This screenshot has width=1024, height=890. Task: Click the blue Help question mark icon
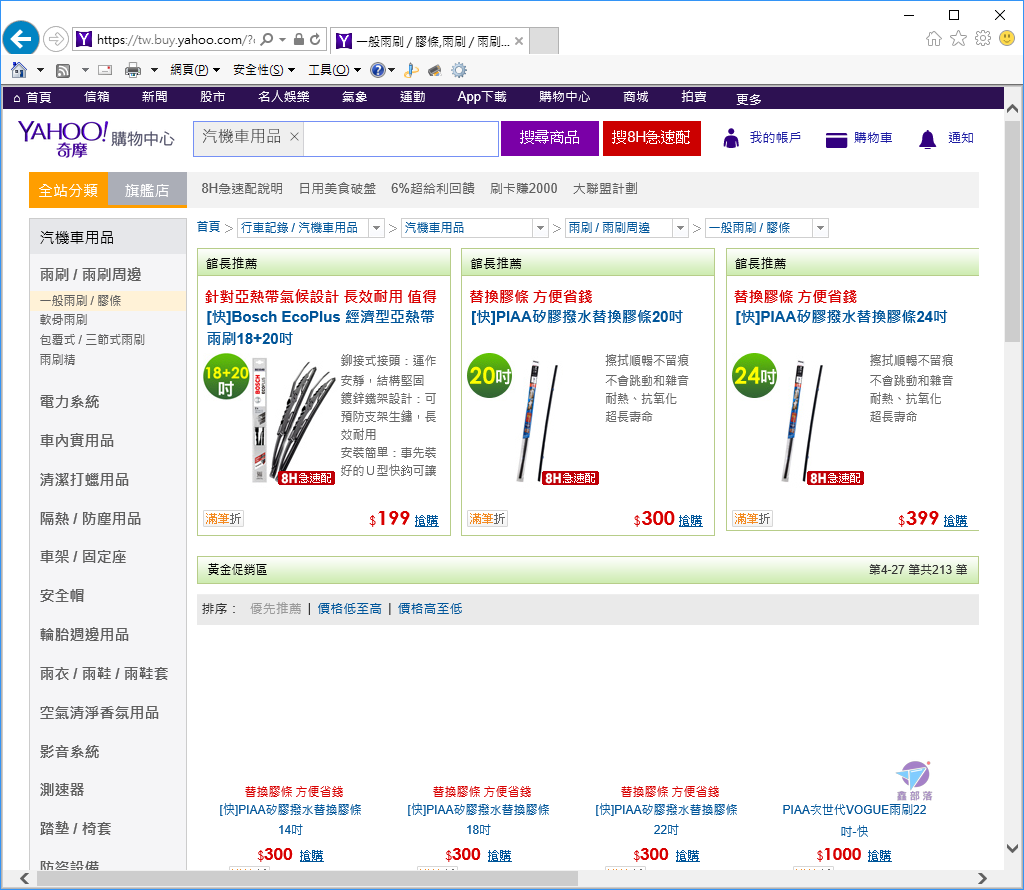377,70
